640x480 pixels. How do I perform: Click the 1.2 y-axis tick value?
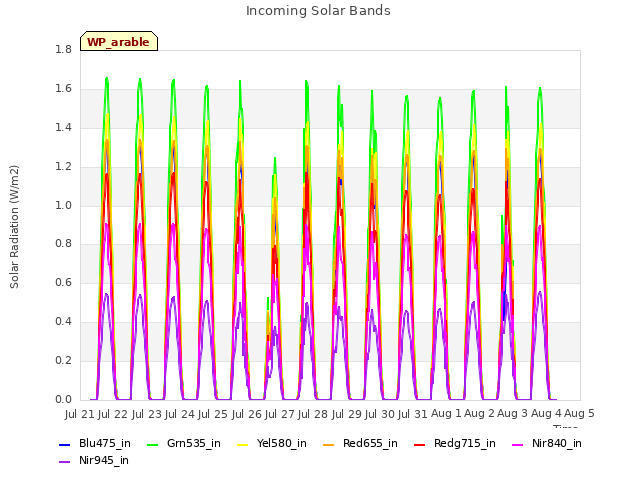coord(64,167)
